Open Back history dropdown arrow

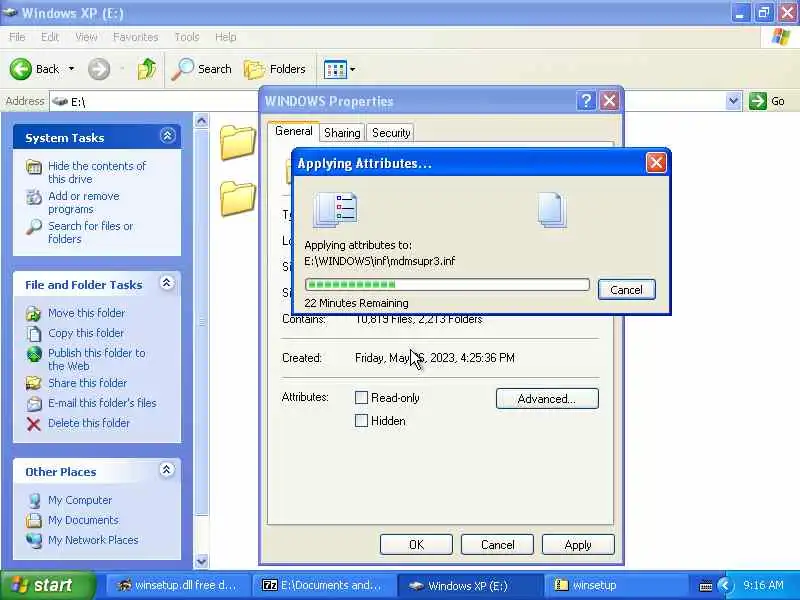71,68
